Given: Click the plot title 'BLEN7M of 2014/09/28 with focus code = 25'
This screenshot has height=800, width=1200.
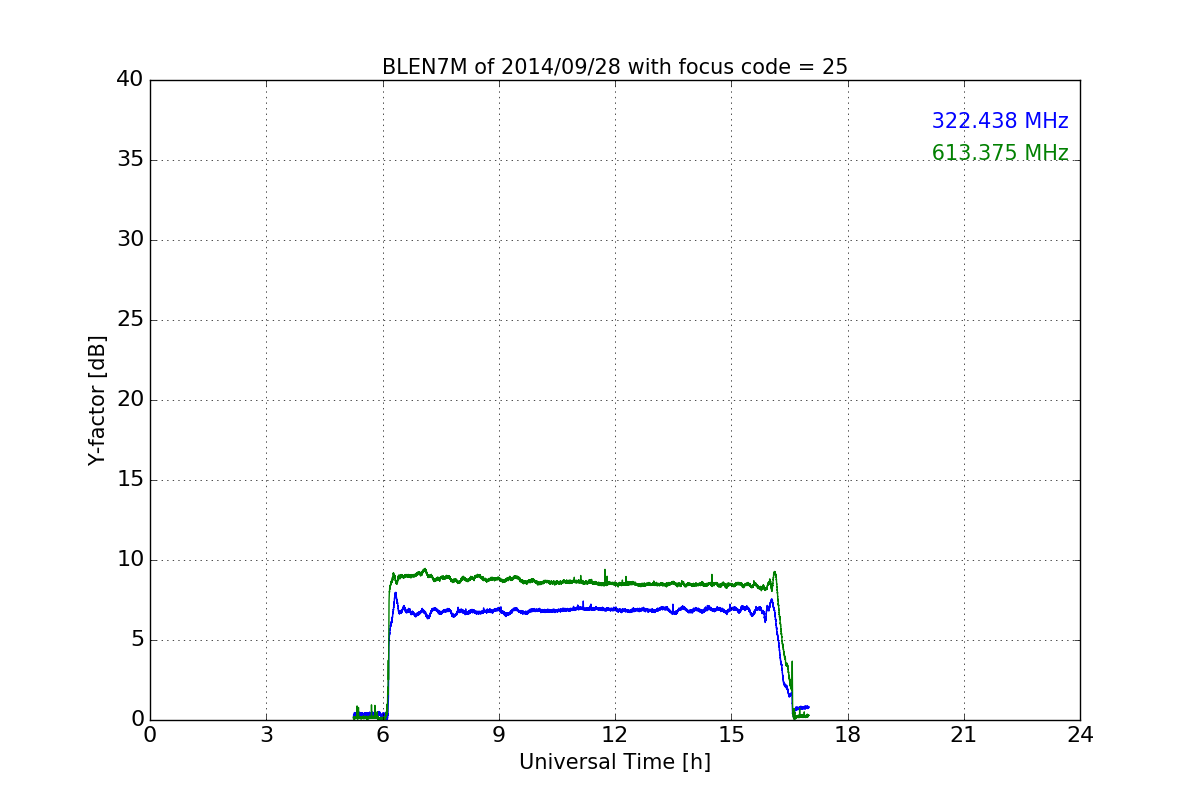Looking at the screenshot, I should click(615, 67).
